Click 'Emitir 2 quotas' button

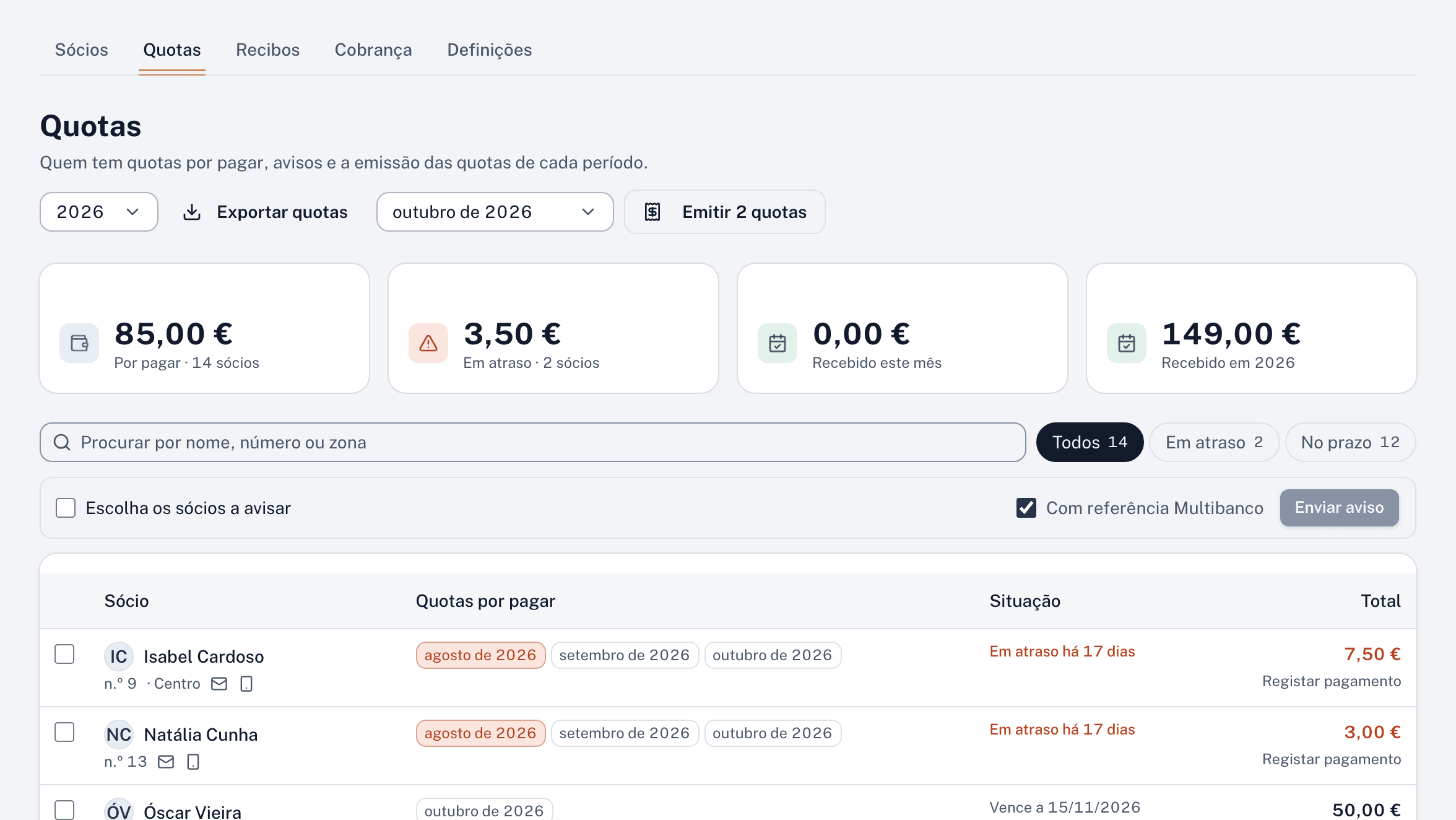[x=725, y=212]
